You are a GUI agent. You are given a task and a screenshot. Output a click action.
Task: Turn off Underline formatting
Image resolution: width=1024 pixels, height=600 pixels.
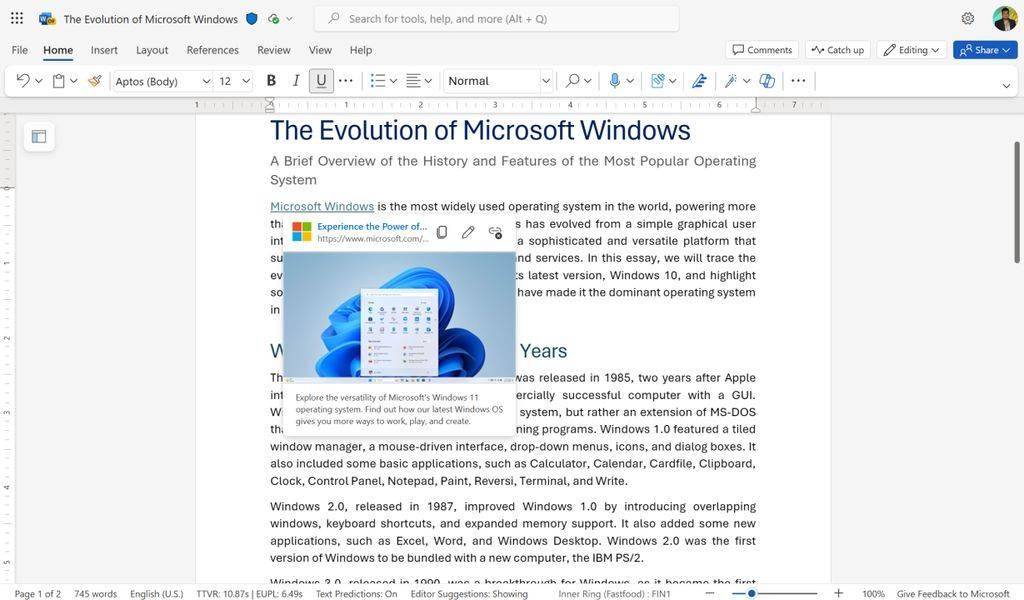(321, 81)
